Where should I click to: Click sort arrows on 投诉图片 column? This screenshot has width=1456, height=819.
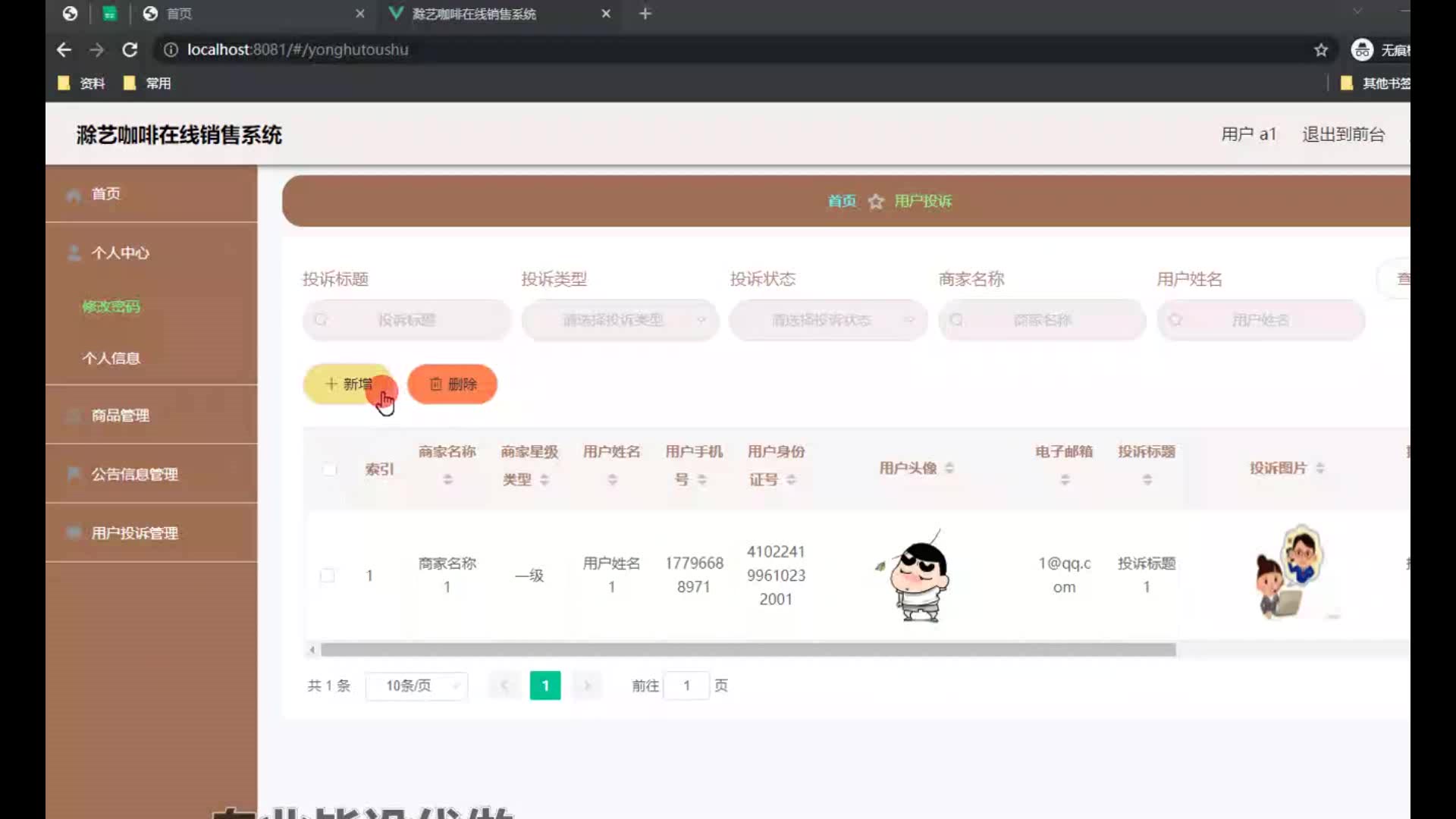coord(1320,468)
